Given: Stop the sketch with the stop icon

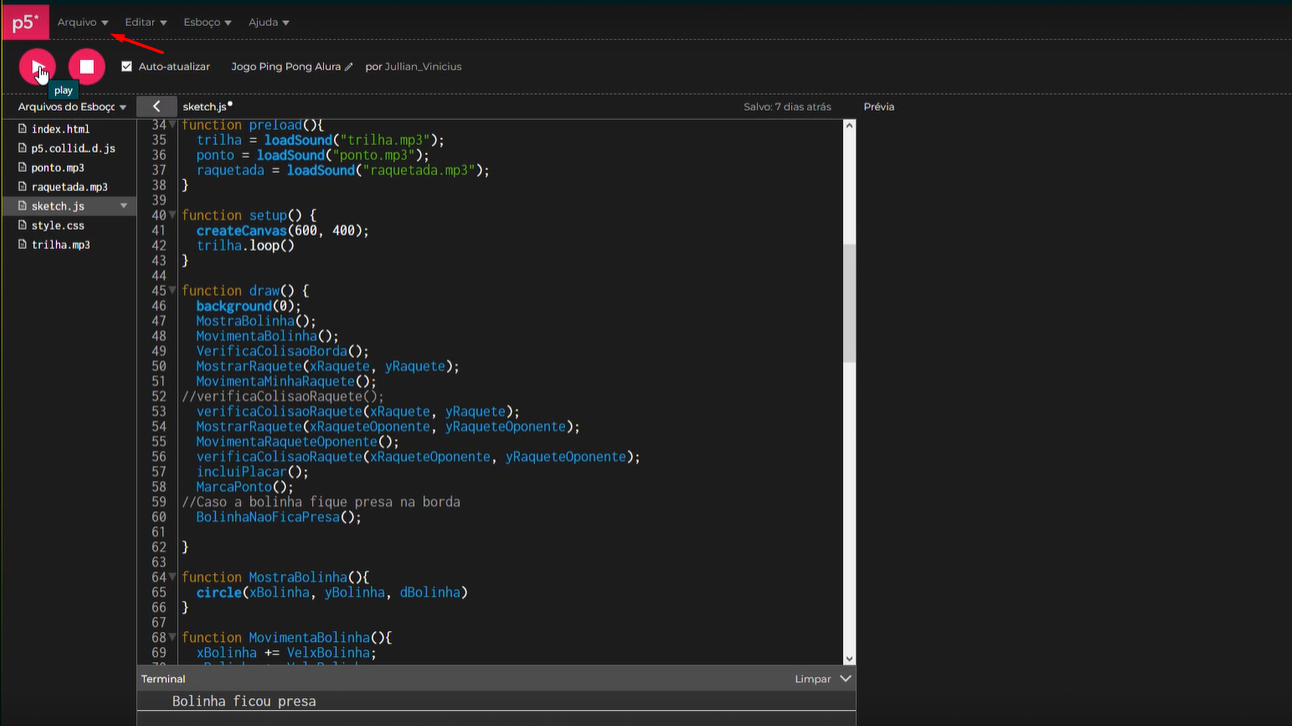Looking at the screenshot, I should pyautogui.click(x=86, y=66).
